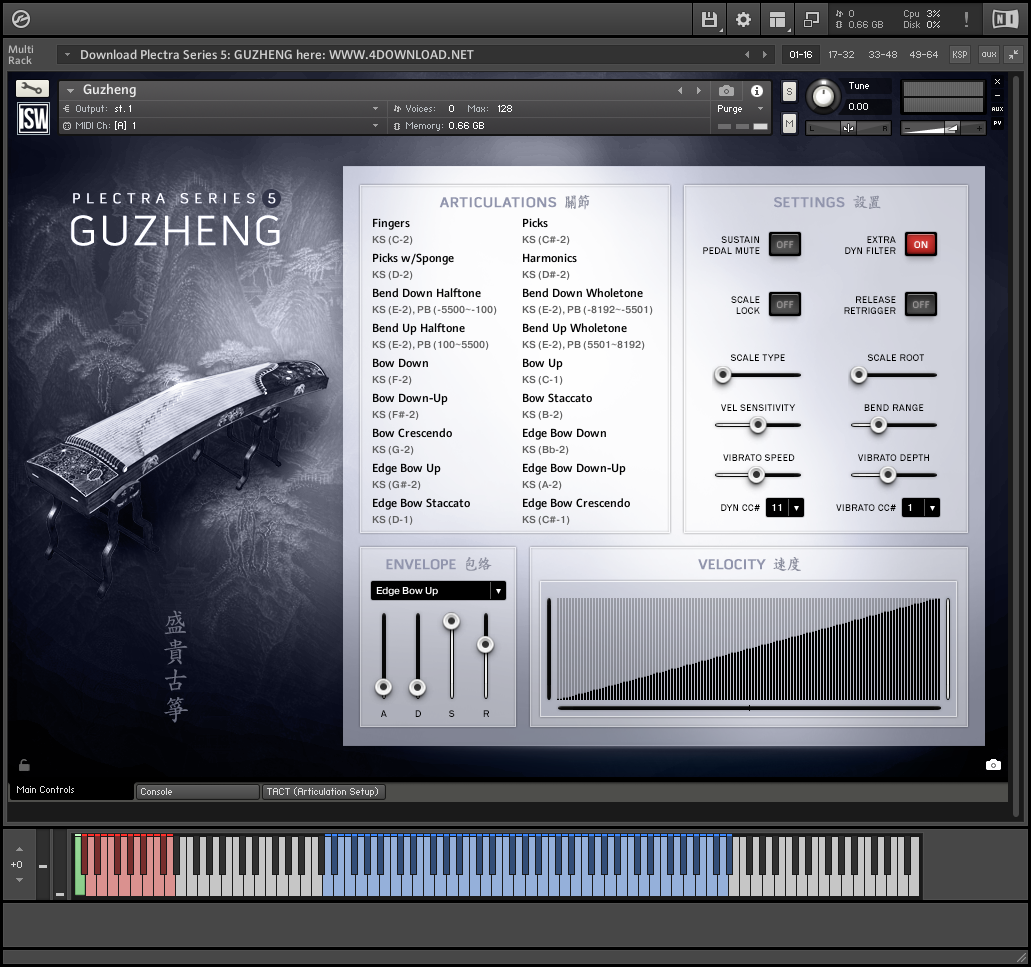Screen dimensions: 1031x967
Task: Click the warning exclamation icon
Action: coord(966,19)
